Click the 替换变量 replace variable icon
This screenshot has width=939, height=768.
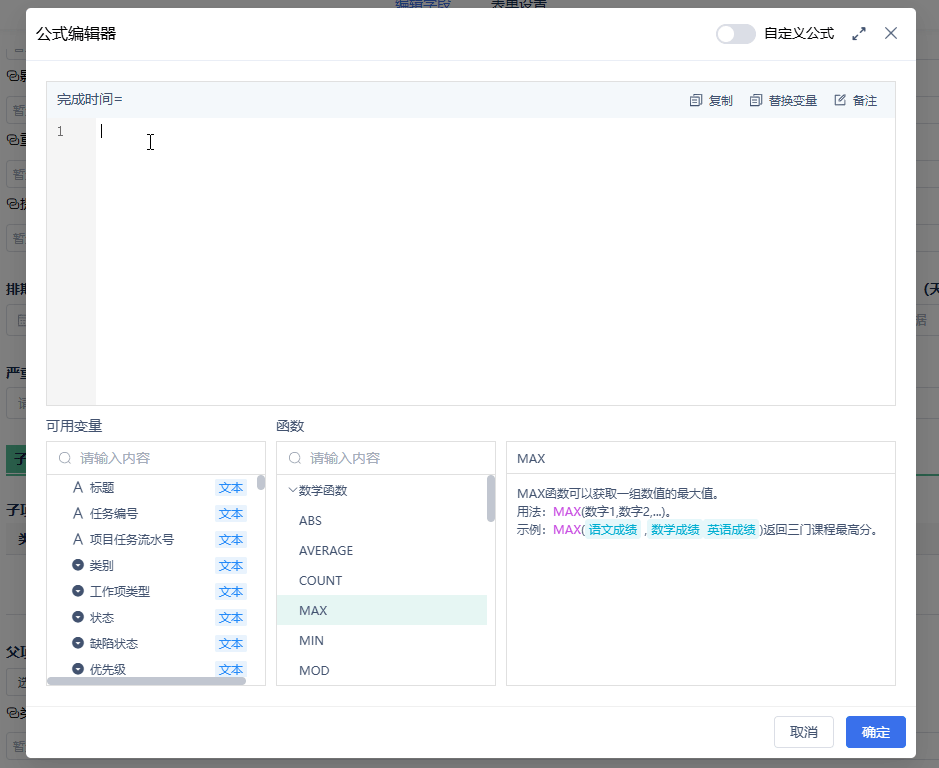pyautogui.click(x=756, y=101)
